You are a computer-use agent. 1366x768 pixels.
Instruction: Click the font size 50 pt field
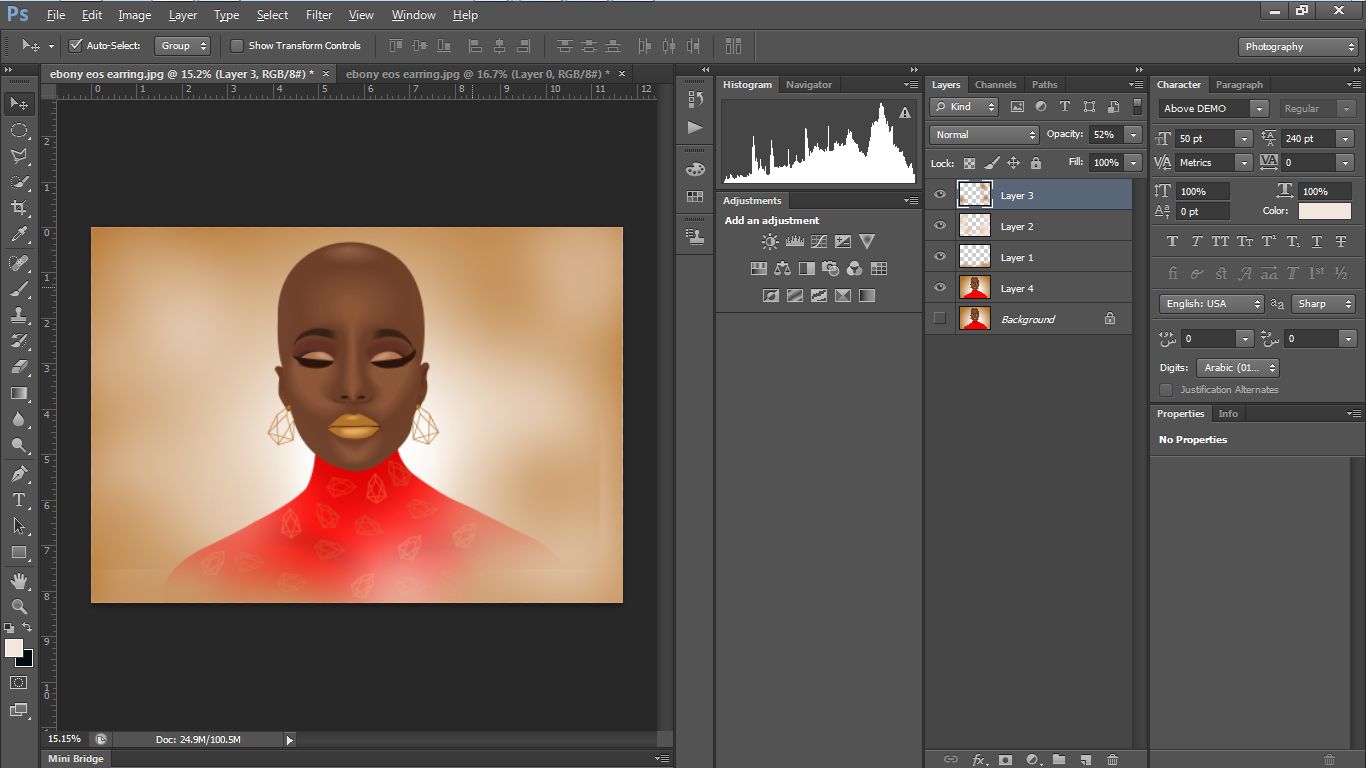(1207, 139)
